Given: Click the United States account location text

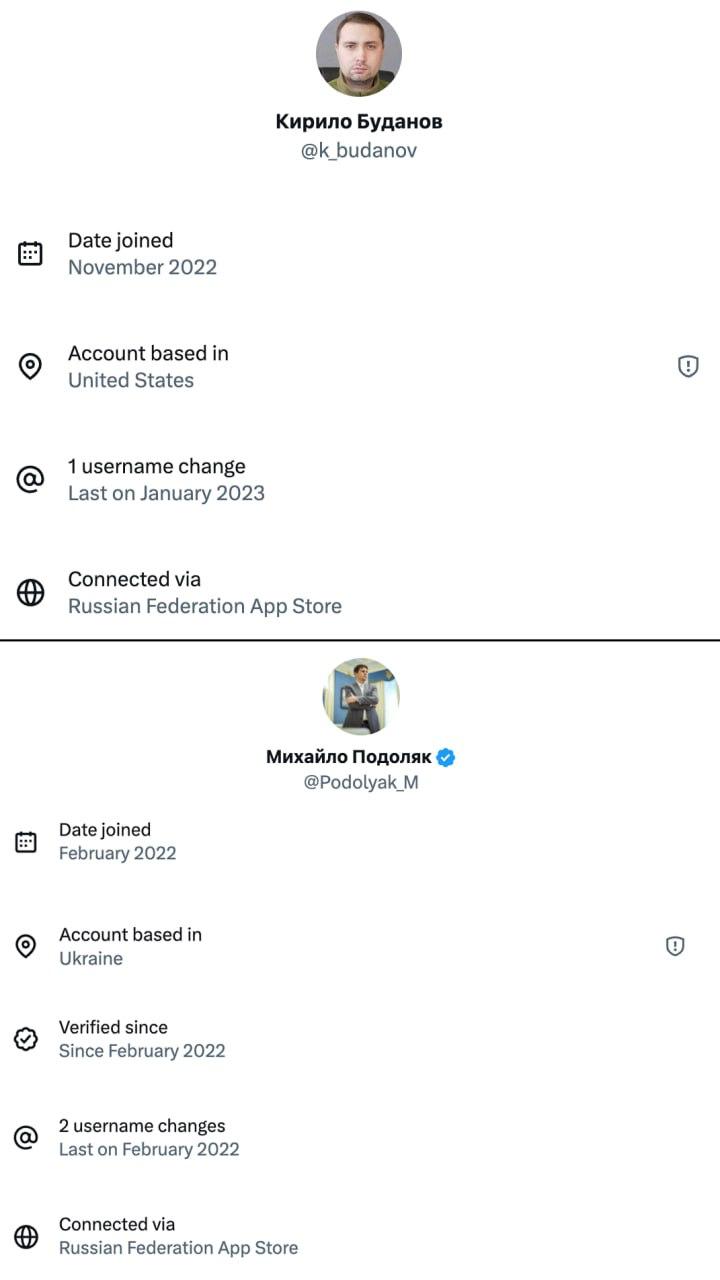Looking at the screenshot, I should tap(131, 380).
